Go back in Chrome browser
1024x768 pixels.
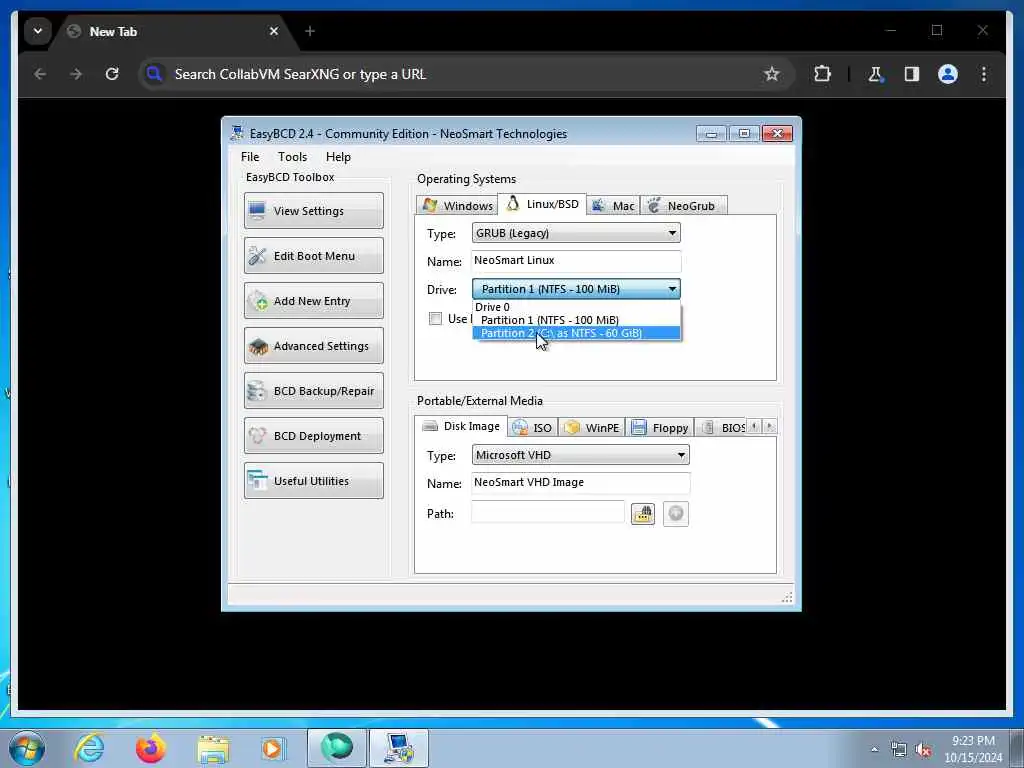(40, 74)
